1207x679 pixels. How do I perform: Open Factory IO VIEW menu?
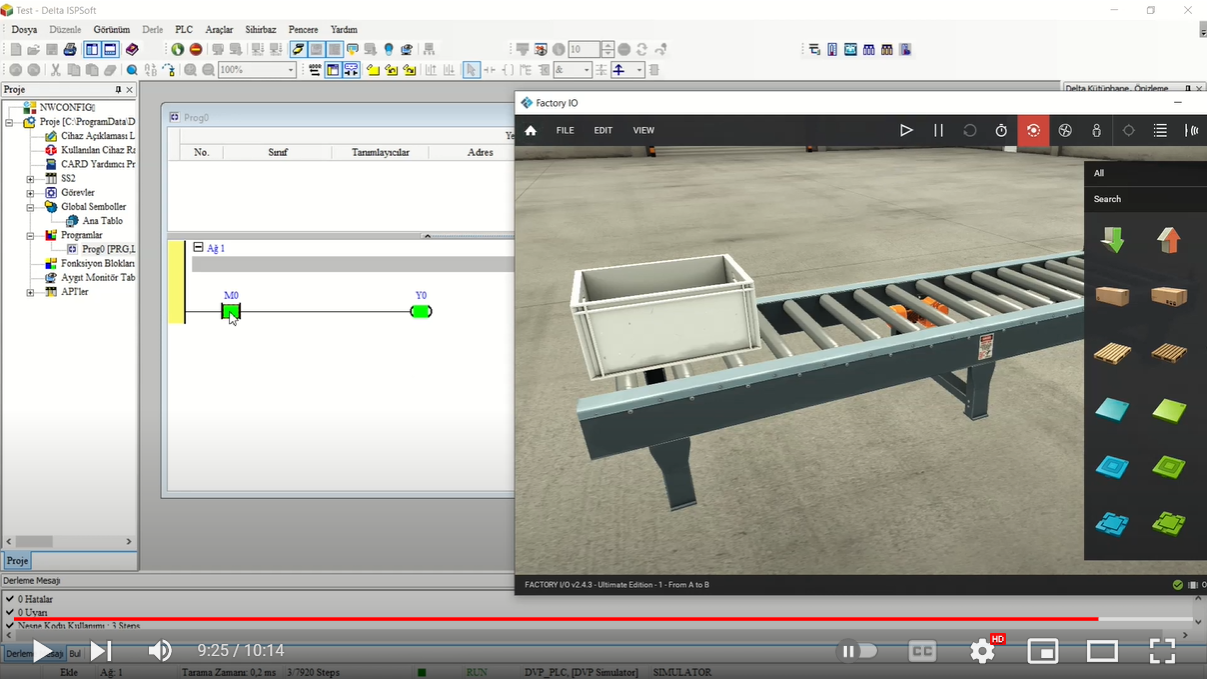[x=644, y=130]
